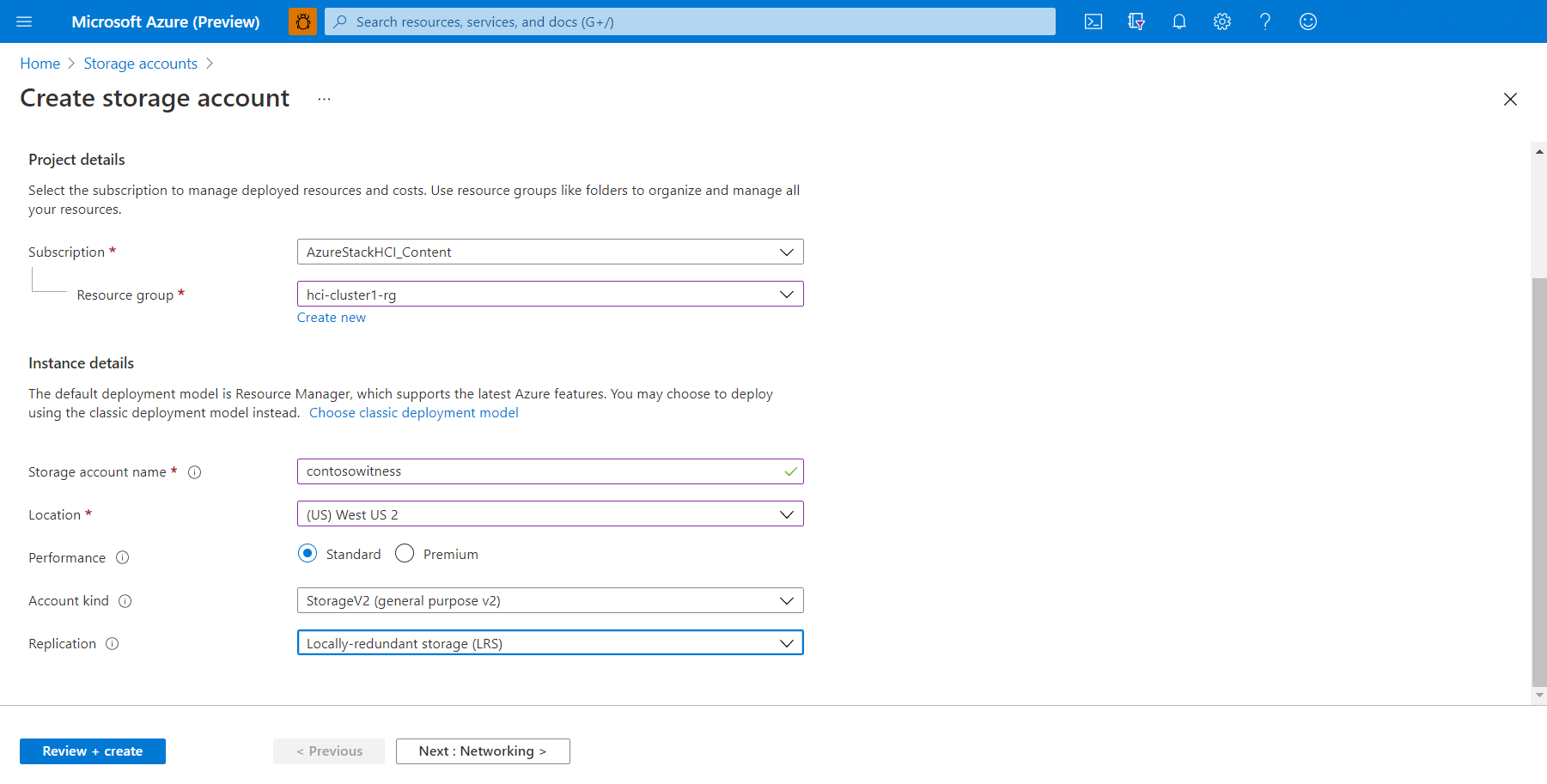Open Cloud Shell from the top bar
The image size is (1547, 784).
tap(1093, 21)
